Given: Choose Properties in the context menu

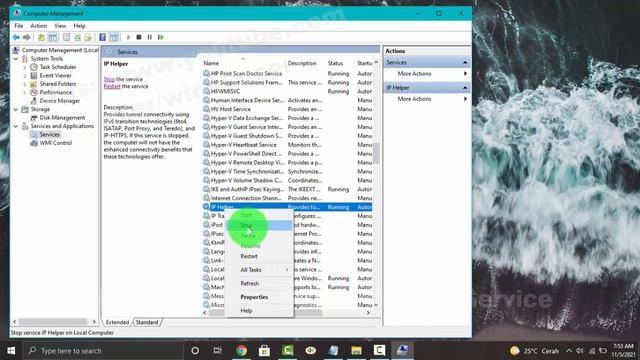Looking at the screenshot, I should point(259,297).
